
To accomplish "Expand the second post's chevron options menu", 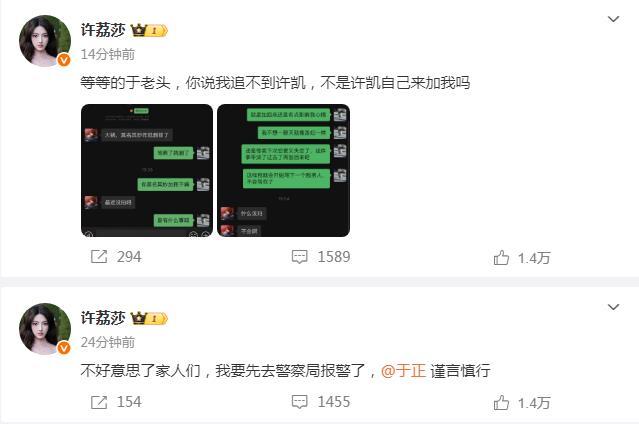I will point(613,307).
